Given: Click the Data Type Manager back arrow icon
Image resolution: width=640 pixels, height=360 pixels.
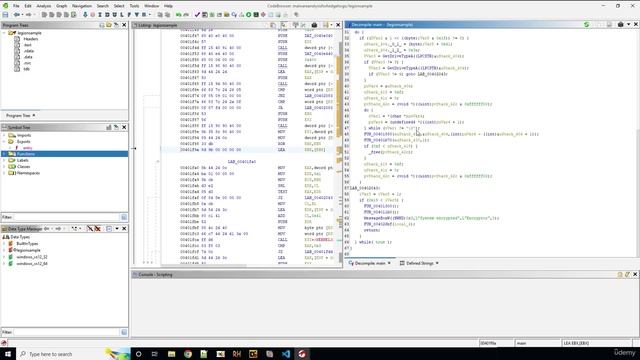Looking at the screenshot, I should (x=46, y=229).
